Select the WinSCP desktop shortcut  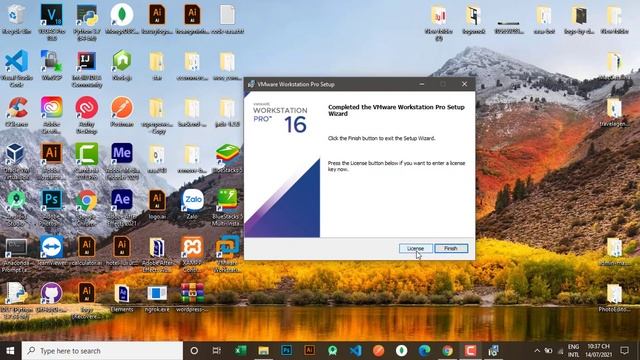pyautogui.click(x=51, y=65)
